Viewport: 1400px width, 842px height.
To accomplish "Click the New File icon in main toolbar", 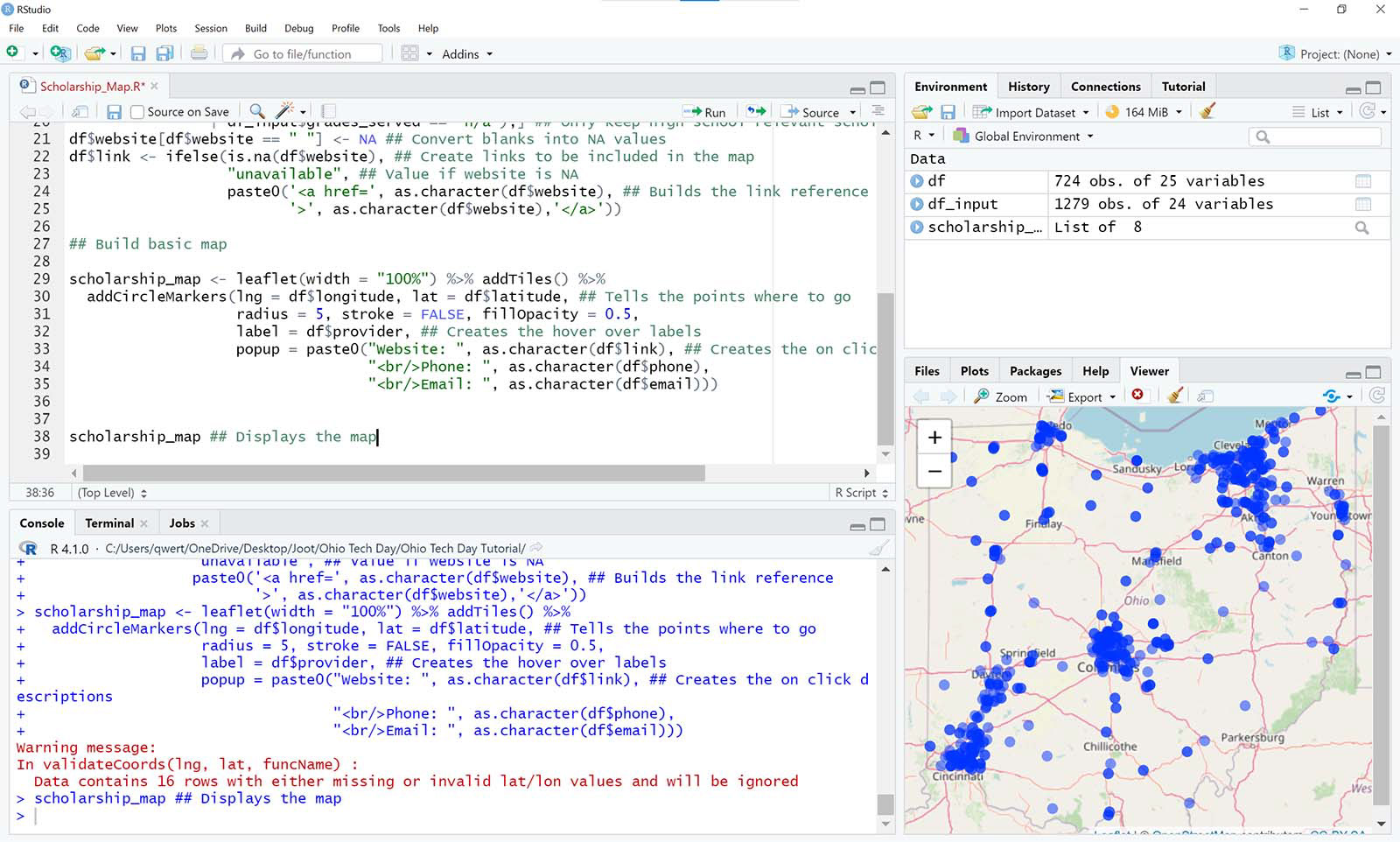I will pyautogui.click(x=13, y=53).
